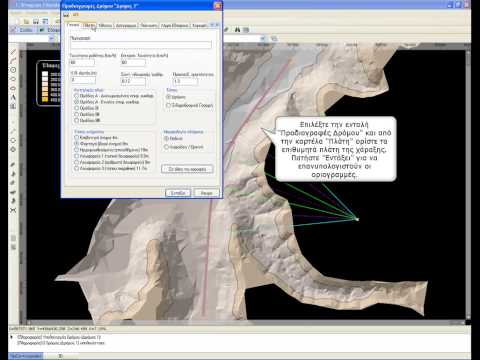Click the yellow swatch in the elevation legend
The height and width of the screenshot is (360, 480).
(45, 99)
